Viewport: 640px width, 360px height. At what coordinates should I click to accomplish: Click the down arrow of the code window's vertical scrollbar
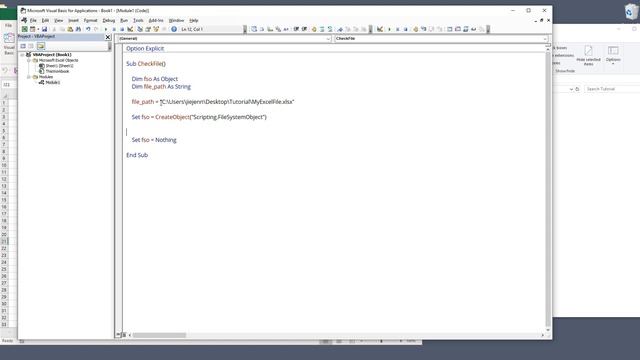[548, 329]
